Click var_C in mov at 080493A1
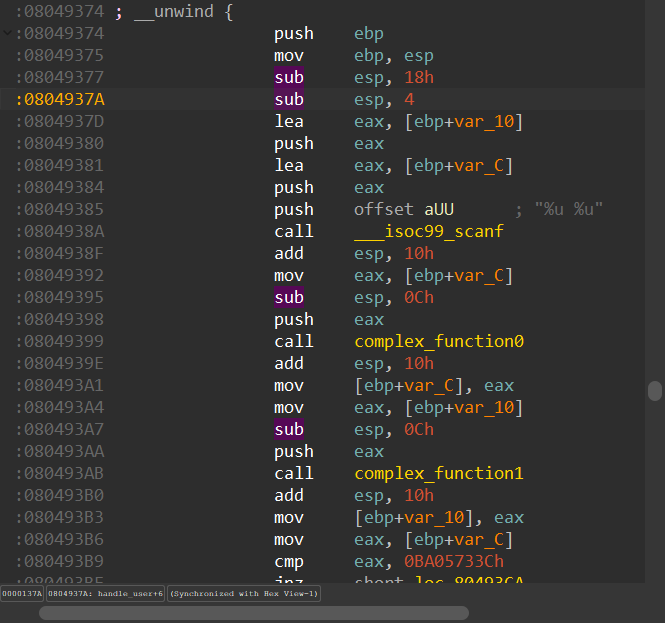Image resolution: width=665 pixels, height=623 pixels. click(429, 386)
